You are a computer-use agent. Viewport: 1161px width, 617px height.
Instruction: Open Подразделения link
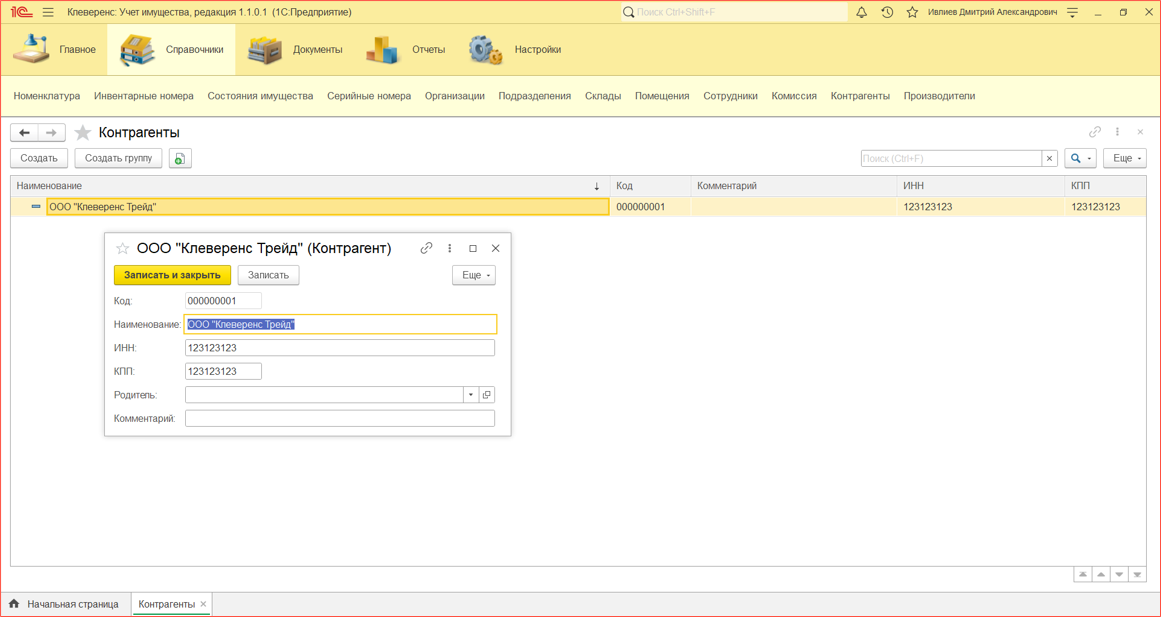(535, 96)
